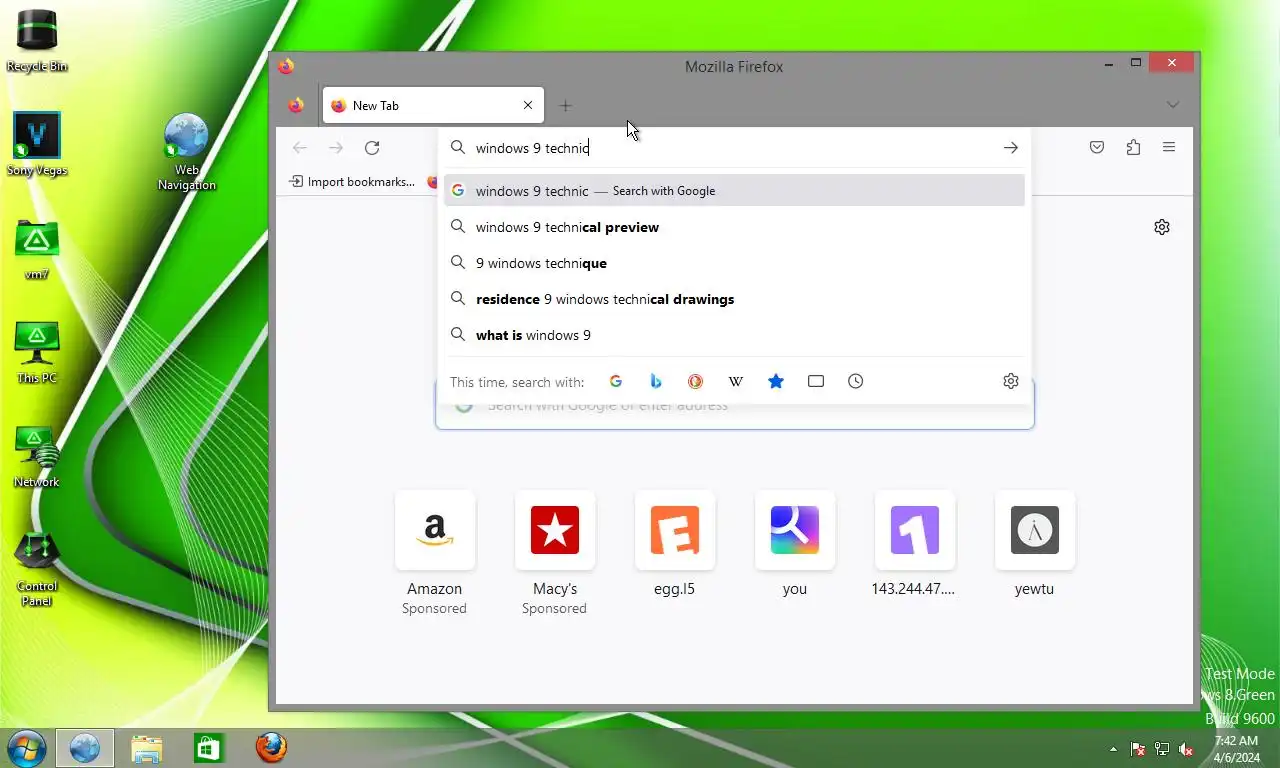This screenshot has width=1280, height=768.
Task: Close the New Tab tab
Action: pyautogui.click(x=528, y=105)
